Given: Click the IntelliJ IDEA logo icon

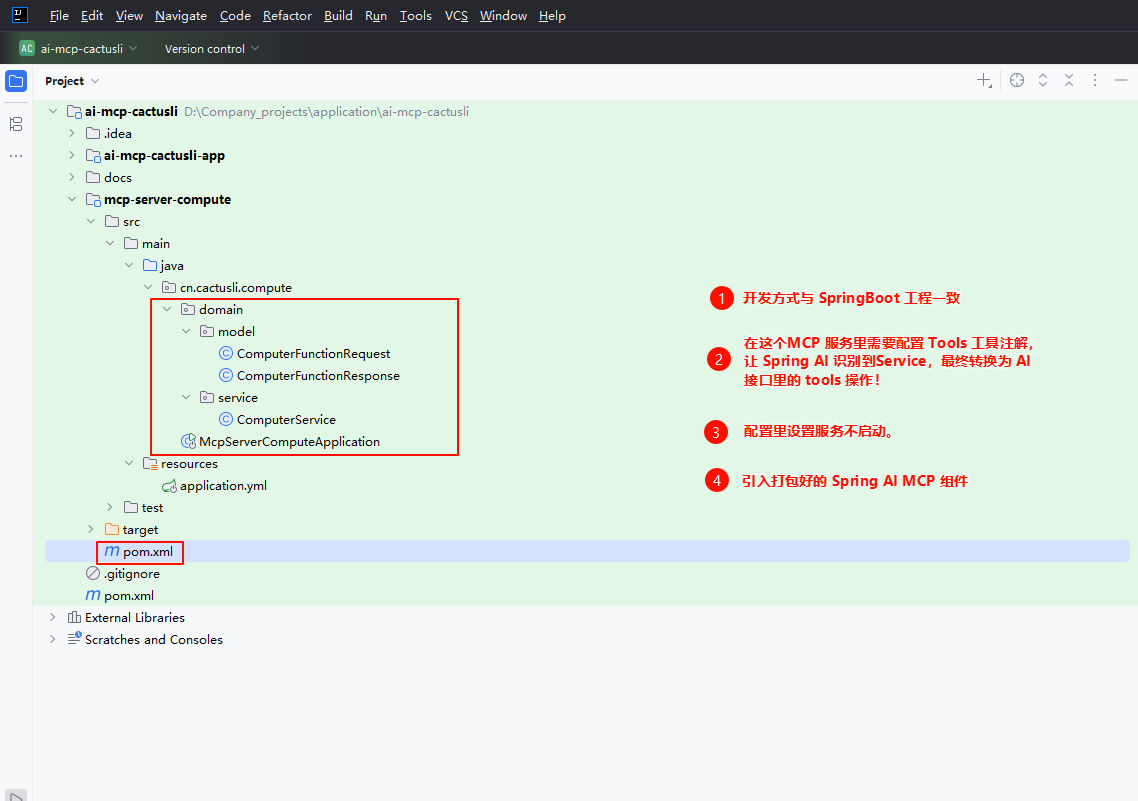Looking at the screenshot, I should tap(20, 15).
